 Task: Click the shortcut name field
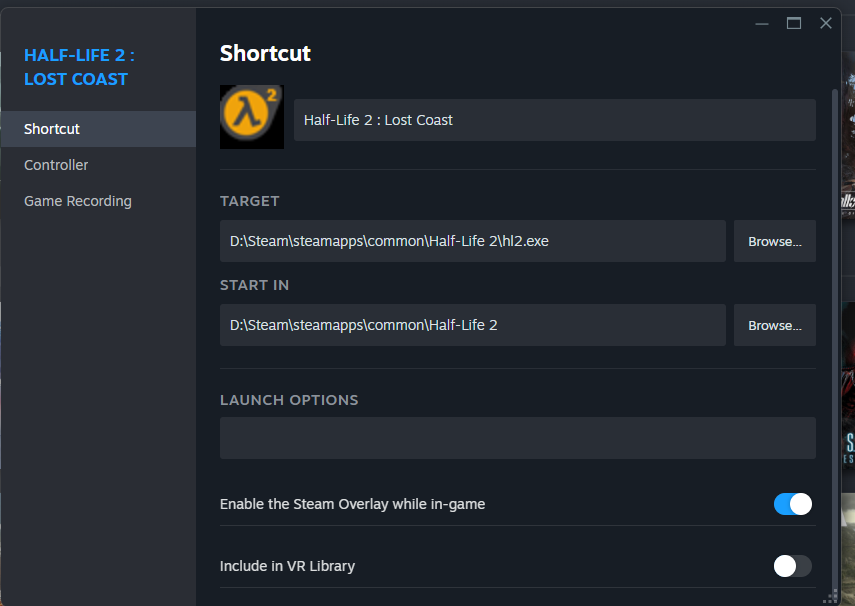tap(555, 120)
